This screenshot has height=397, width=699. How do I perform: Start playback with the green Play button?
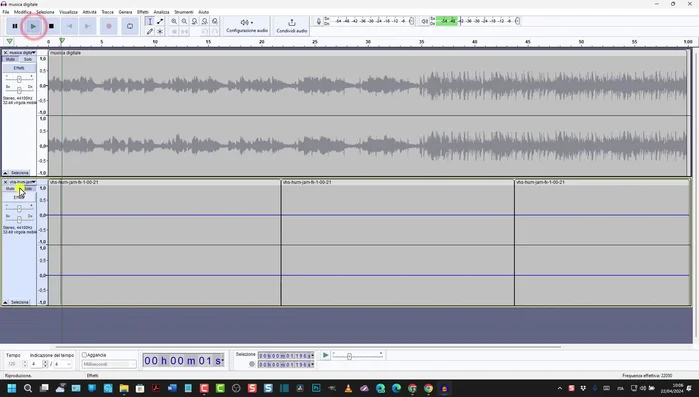click(33, 26)
